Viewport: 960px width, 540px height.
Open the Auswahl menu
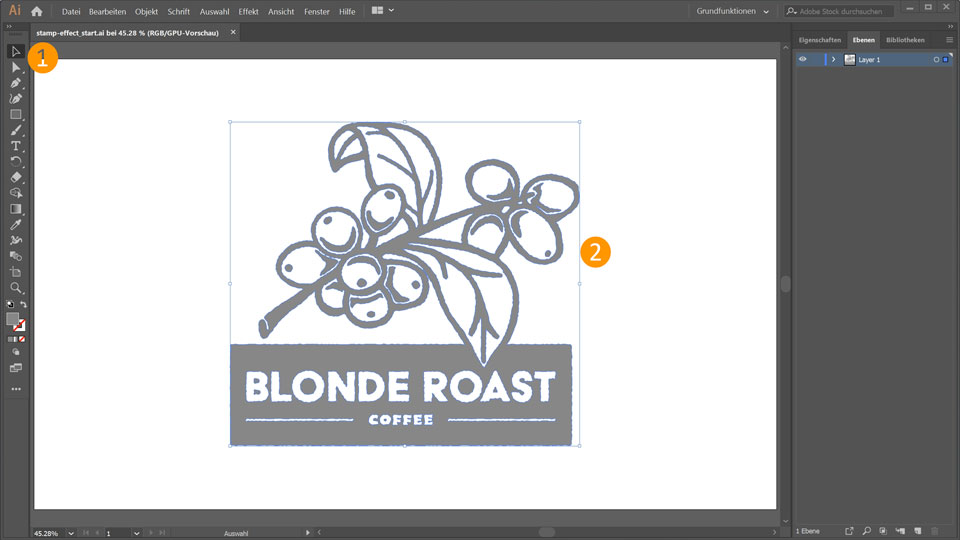[x=214, y=12]
